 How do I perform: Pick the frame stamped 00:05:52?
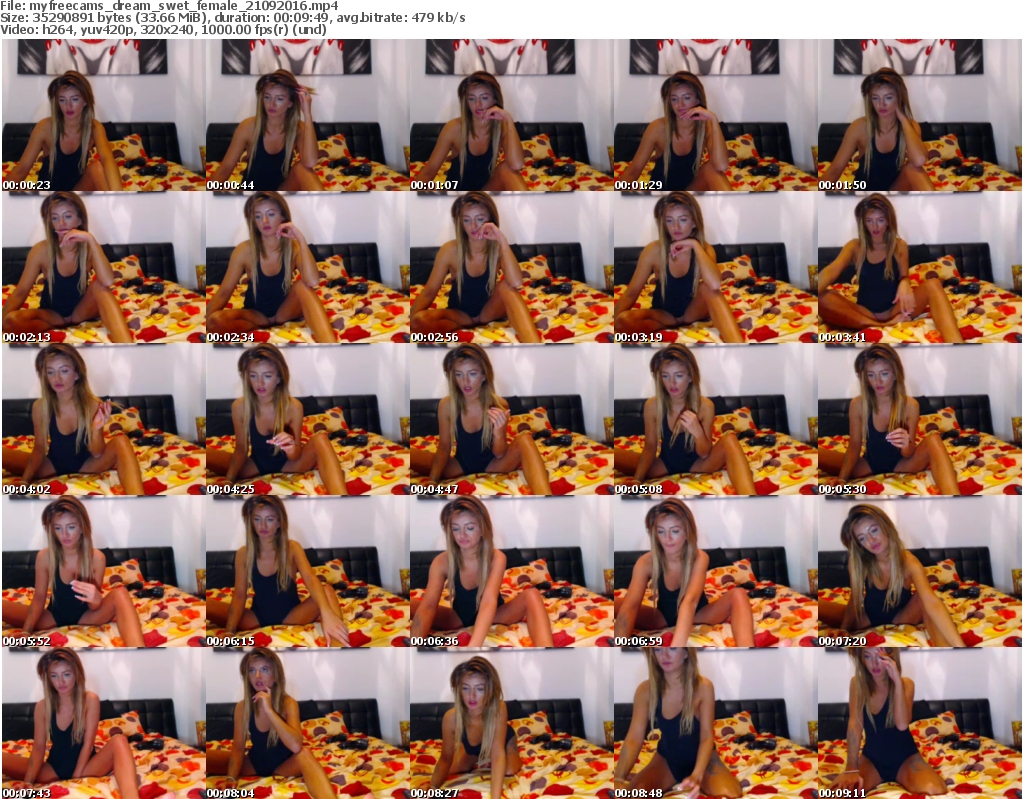tap(103, 571)
